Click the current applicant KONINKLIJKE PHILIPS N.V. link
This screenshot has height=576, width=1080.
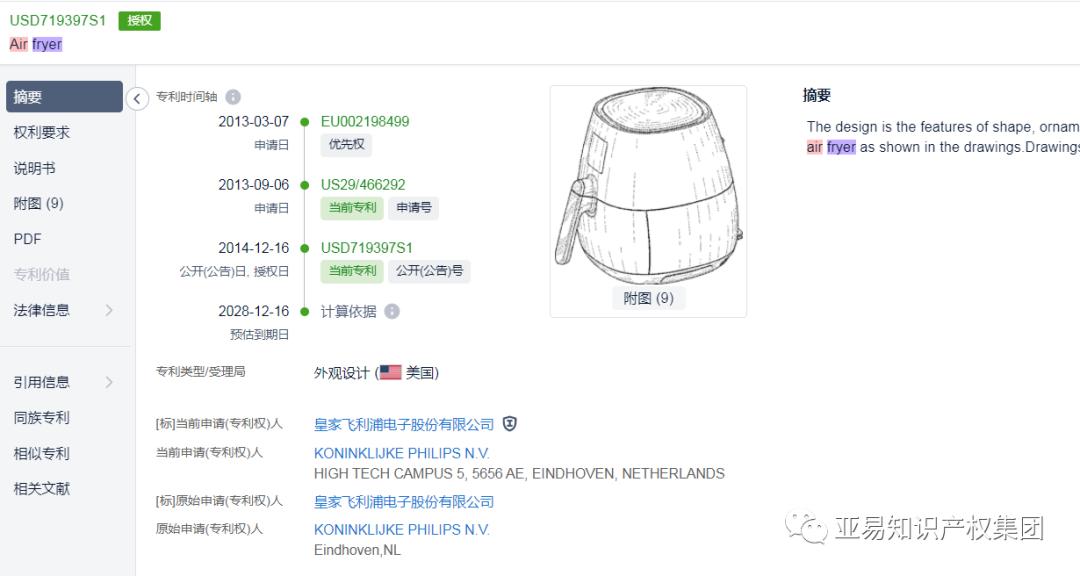[x=402, y=453]
